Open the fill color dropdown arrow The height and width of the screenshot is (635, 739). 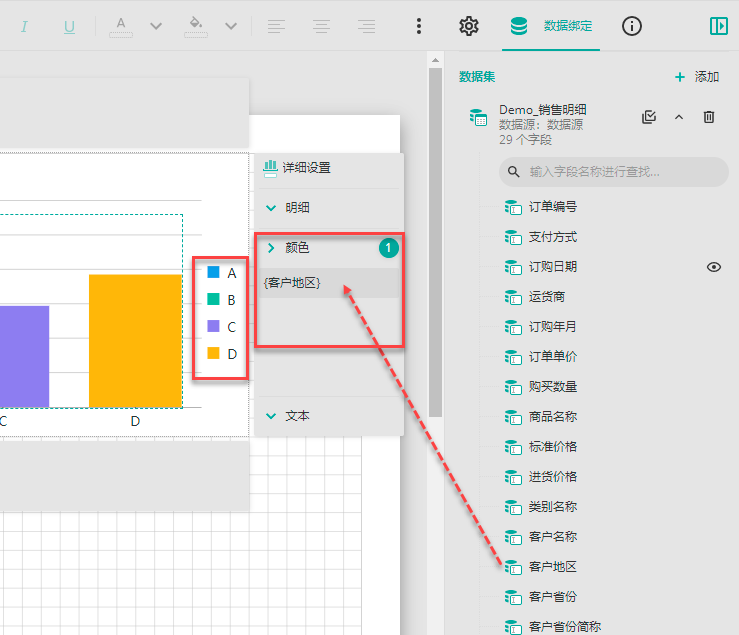click(x=231, y=27)
